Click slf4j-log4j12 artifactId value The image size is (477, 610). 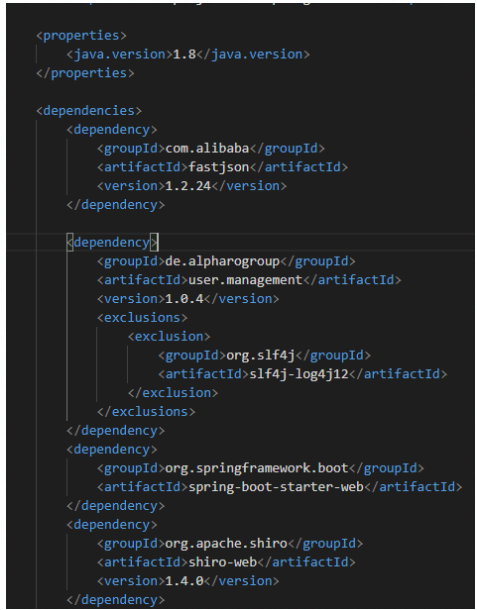click(299, 374)
